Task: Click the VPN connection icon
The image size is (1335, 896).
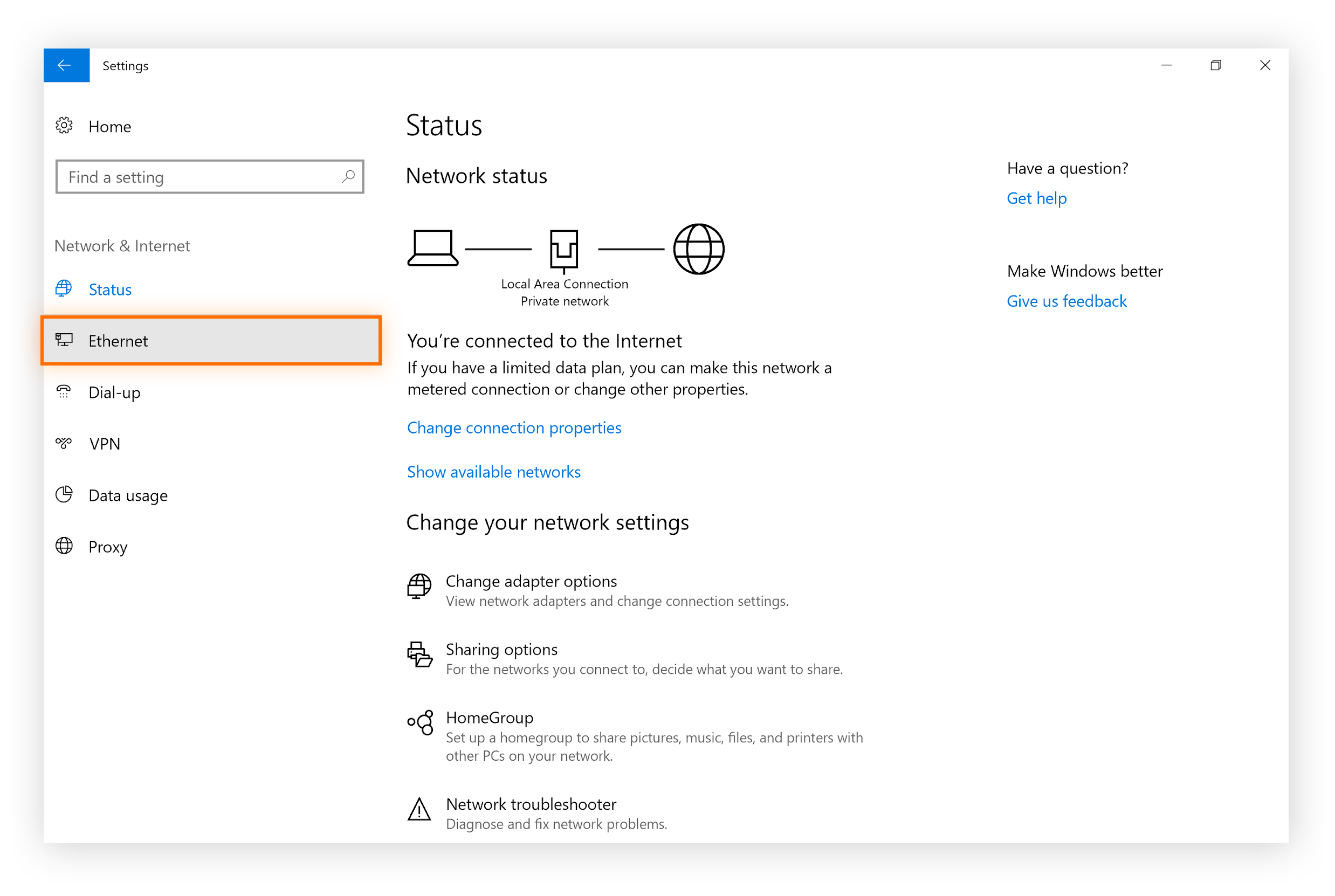Action: [63, 444]
